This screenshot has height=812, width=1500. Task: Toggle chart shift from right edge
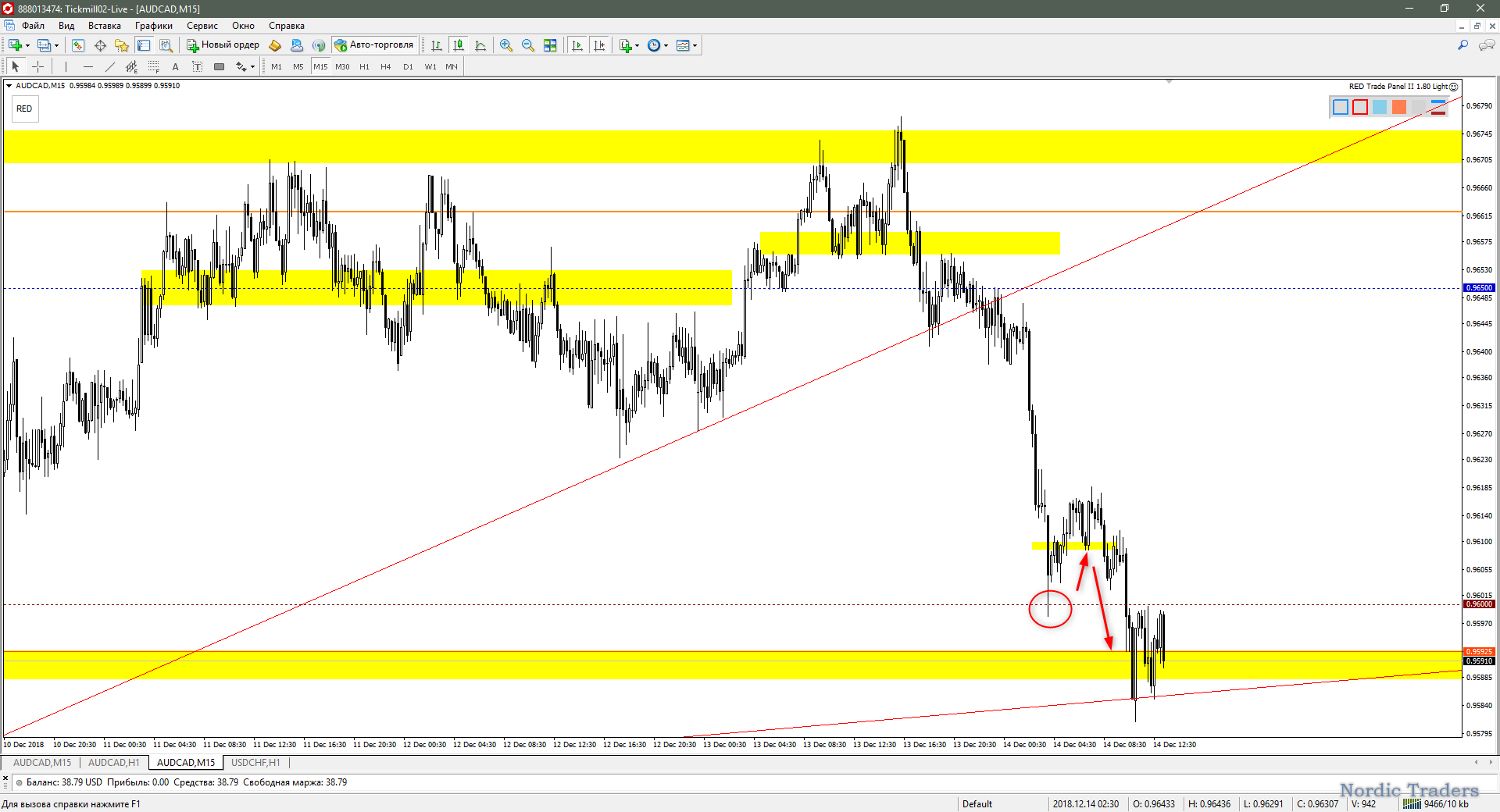[599, 45]
